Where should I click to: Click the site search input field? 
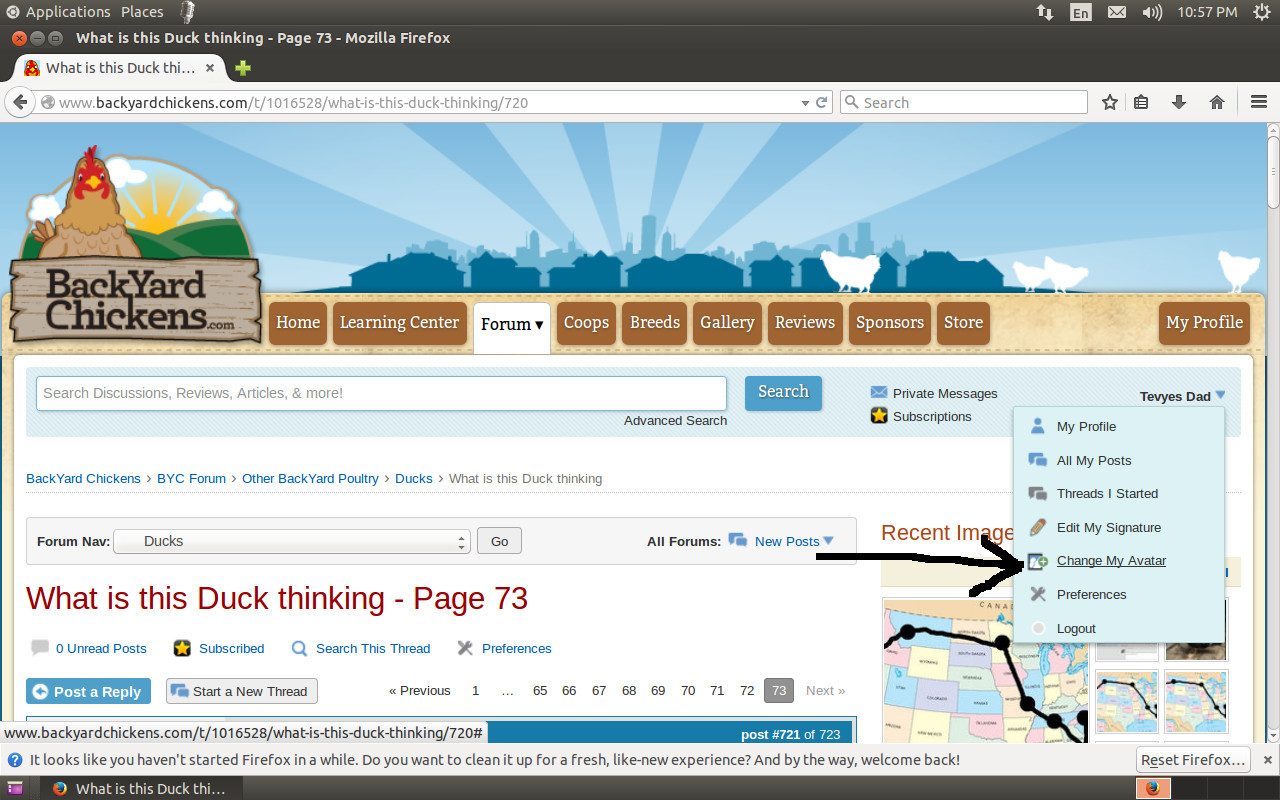coord(381,393)
